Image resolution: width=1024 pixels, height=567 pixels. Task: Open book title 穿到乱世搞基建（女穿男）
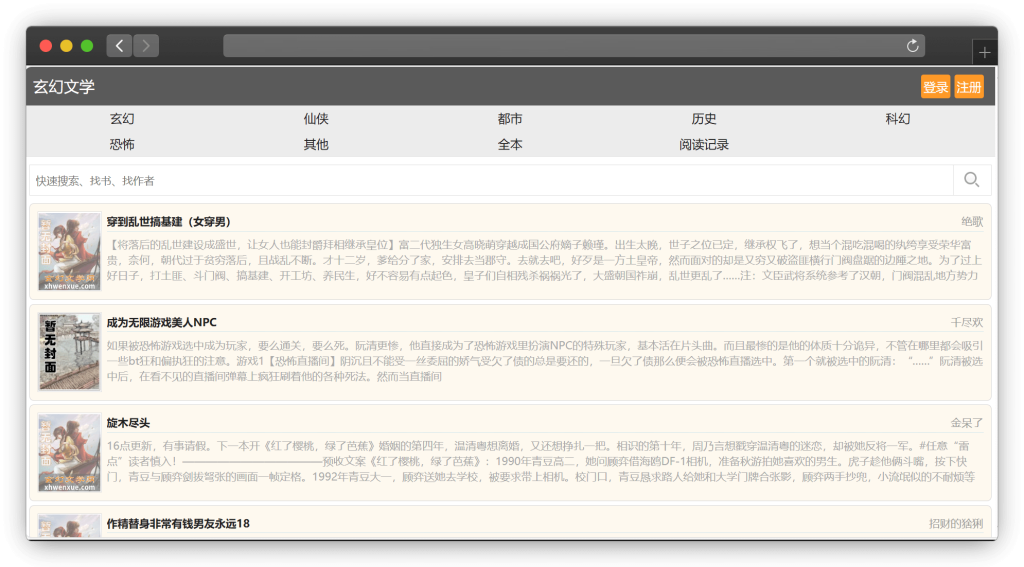pyautogui.click(x=168, y=221)
